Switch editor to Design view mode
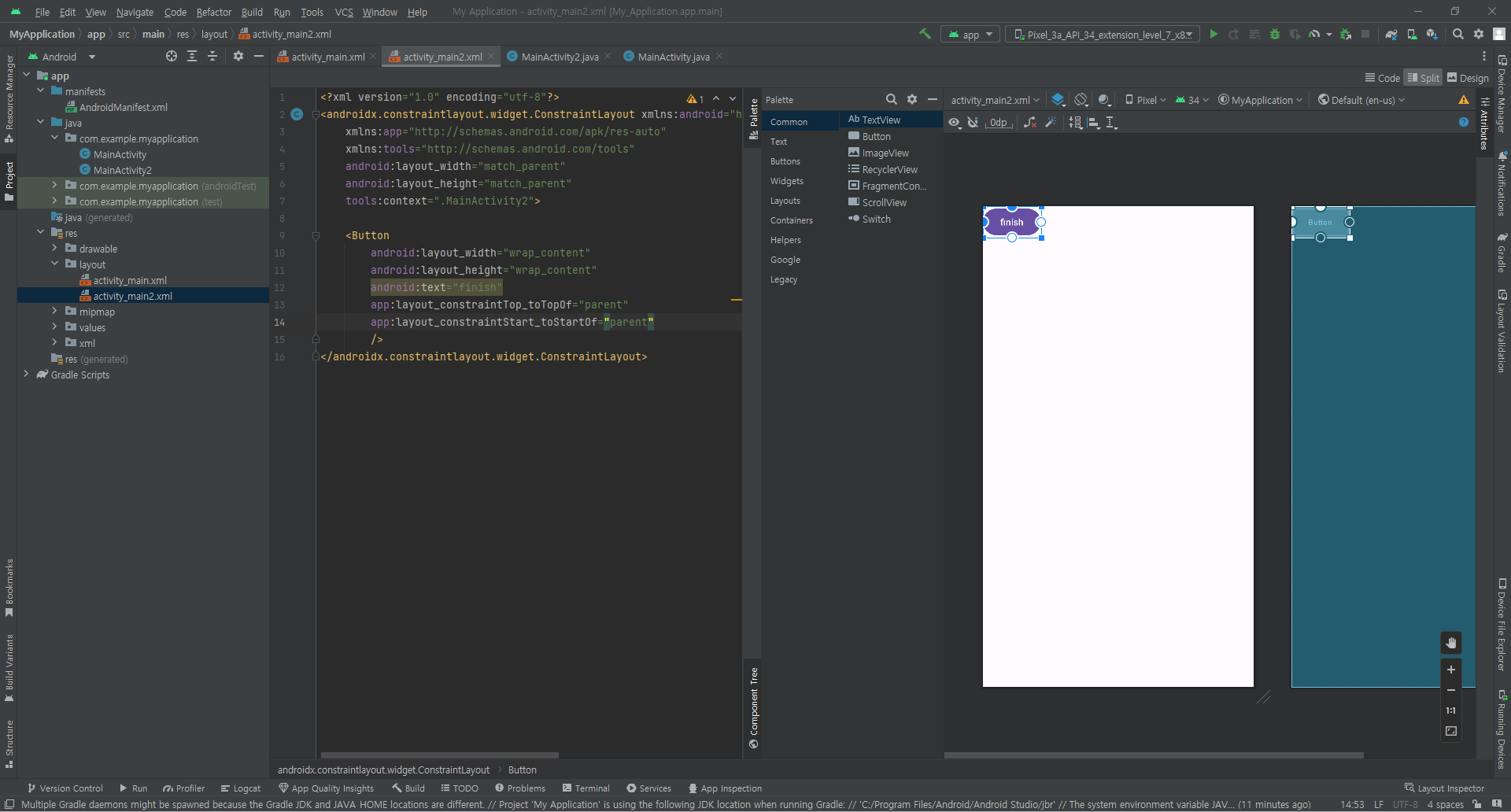Screen dimensions: 1511x812 1468,78
